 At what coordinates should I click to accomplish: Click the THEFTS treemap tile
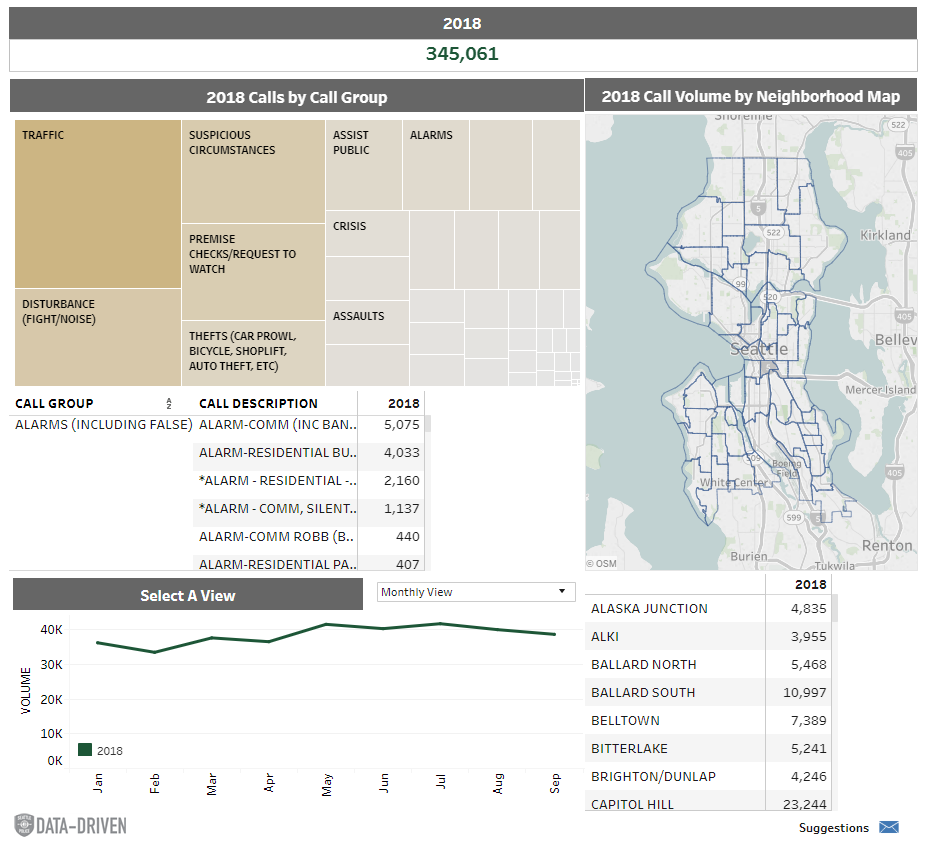(253, 352)
